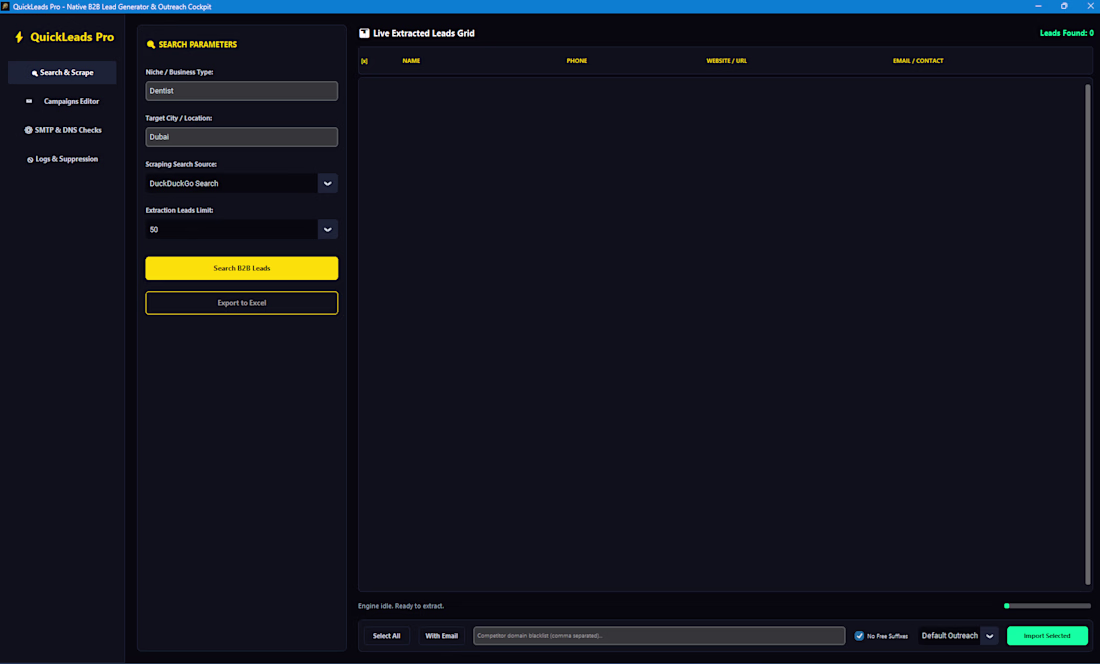Sort by the PHONE column header
Viewport: 1100px width, 664px height.
click(x=577, y=61)
